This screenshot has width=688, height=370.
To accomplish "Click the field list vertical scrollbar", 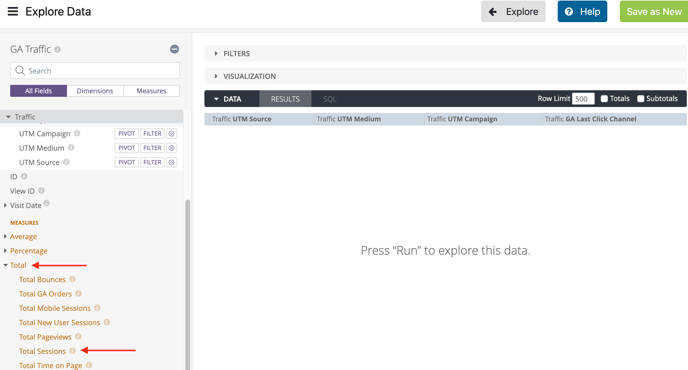I will pyautogui.click(x=187, y=284).
